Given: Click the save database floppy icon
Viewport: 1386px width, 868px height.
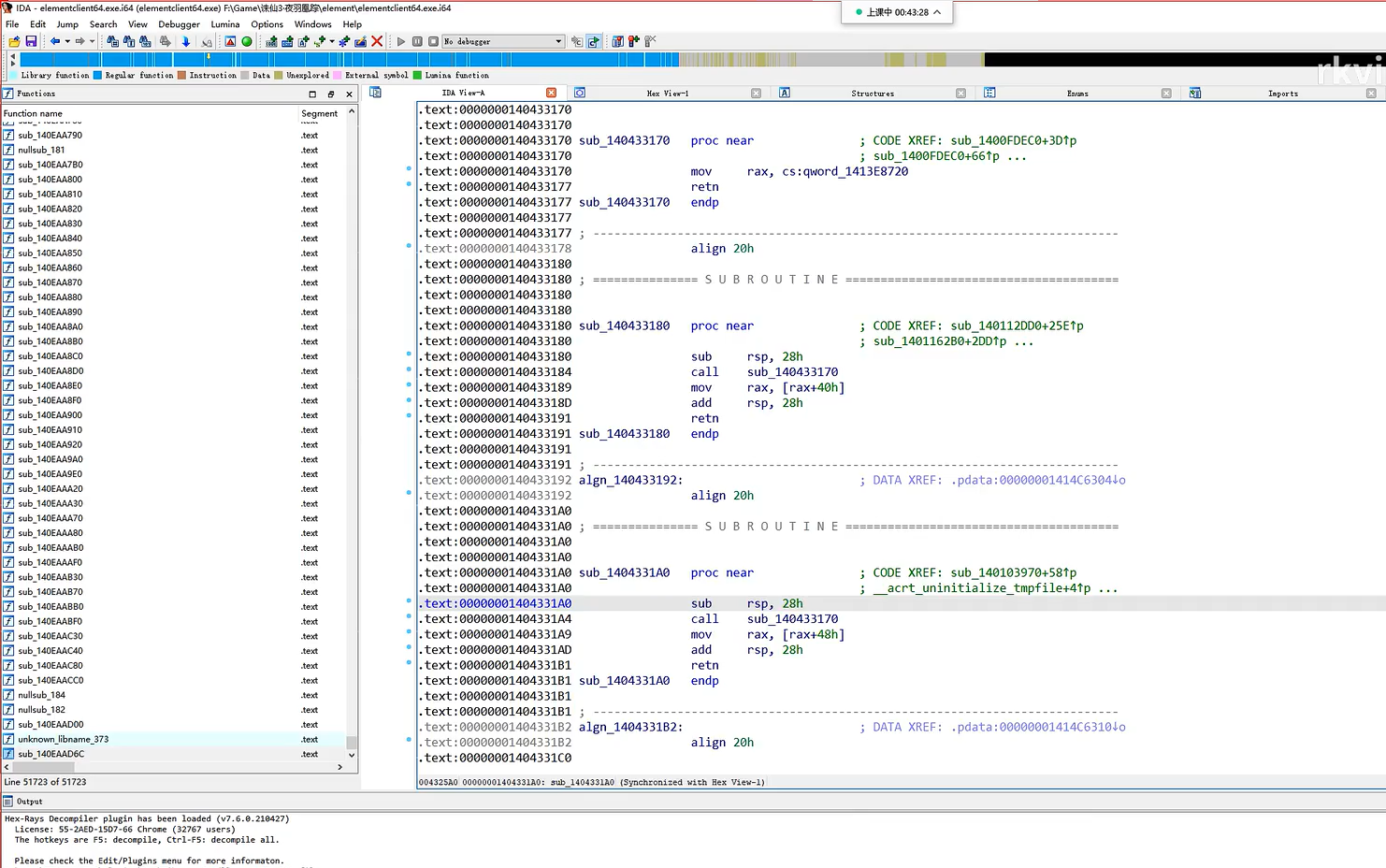Looking at the screenshot, I should coord(31,41).
